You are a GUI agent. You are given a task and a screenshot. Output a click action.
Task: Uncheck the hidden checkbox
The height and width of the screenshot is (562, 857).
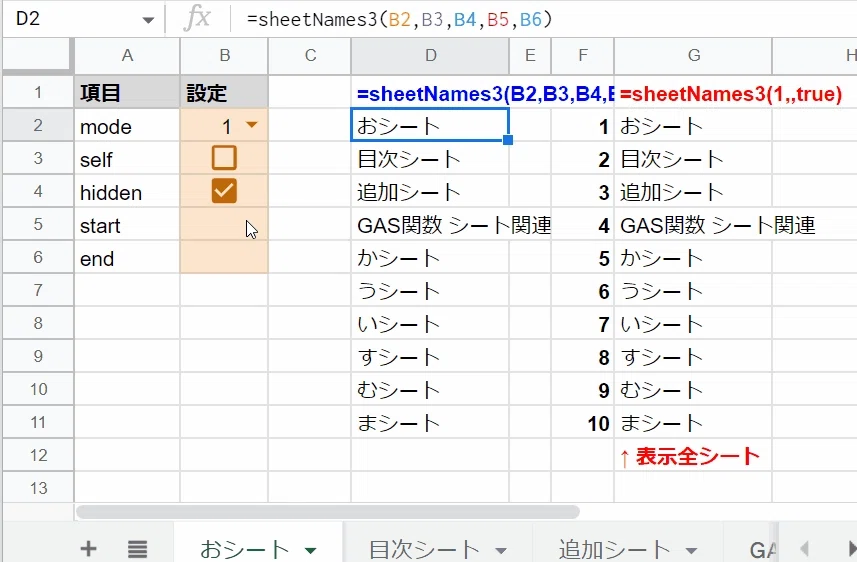(224, 191)
